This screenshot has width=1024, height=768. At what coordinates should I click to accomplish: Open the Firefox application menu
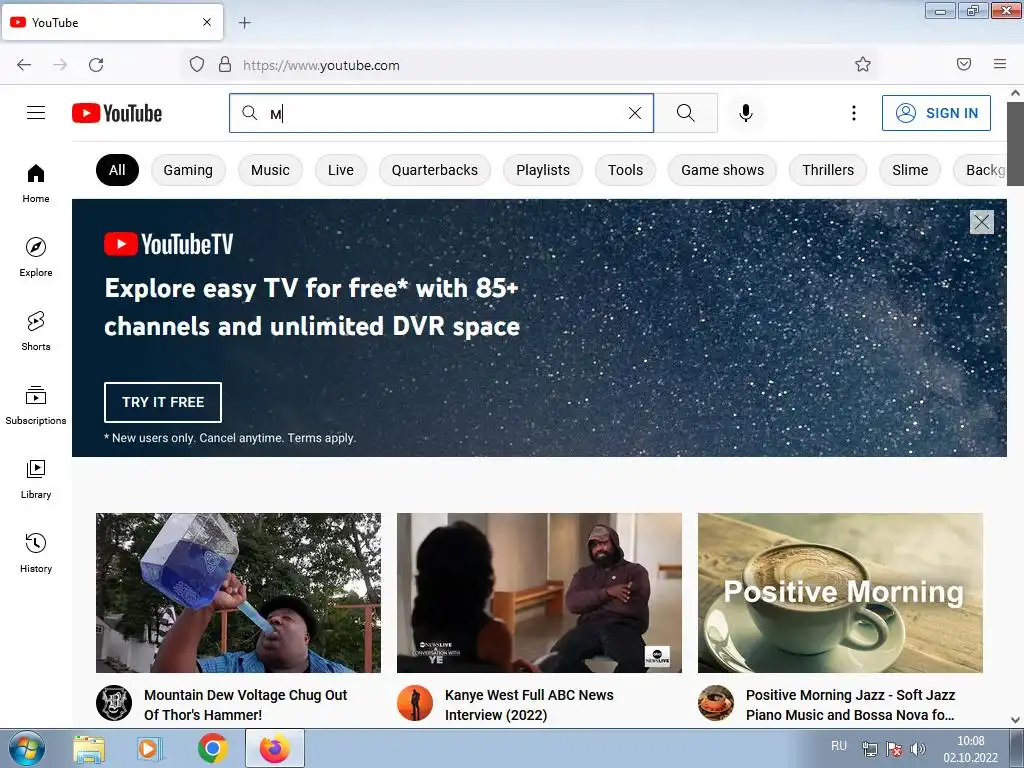(x=1000, y=64)
